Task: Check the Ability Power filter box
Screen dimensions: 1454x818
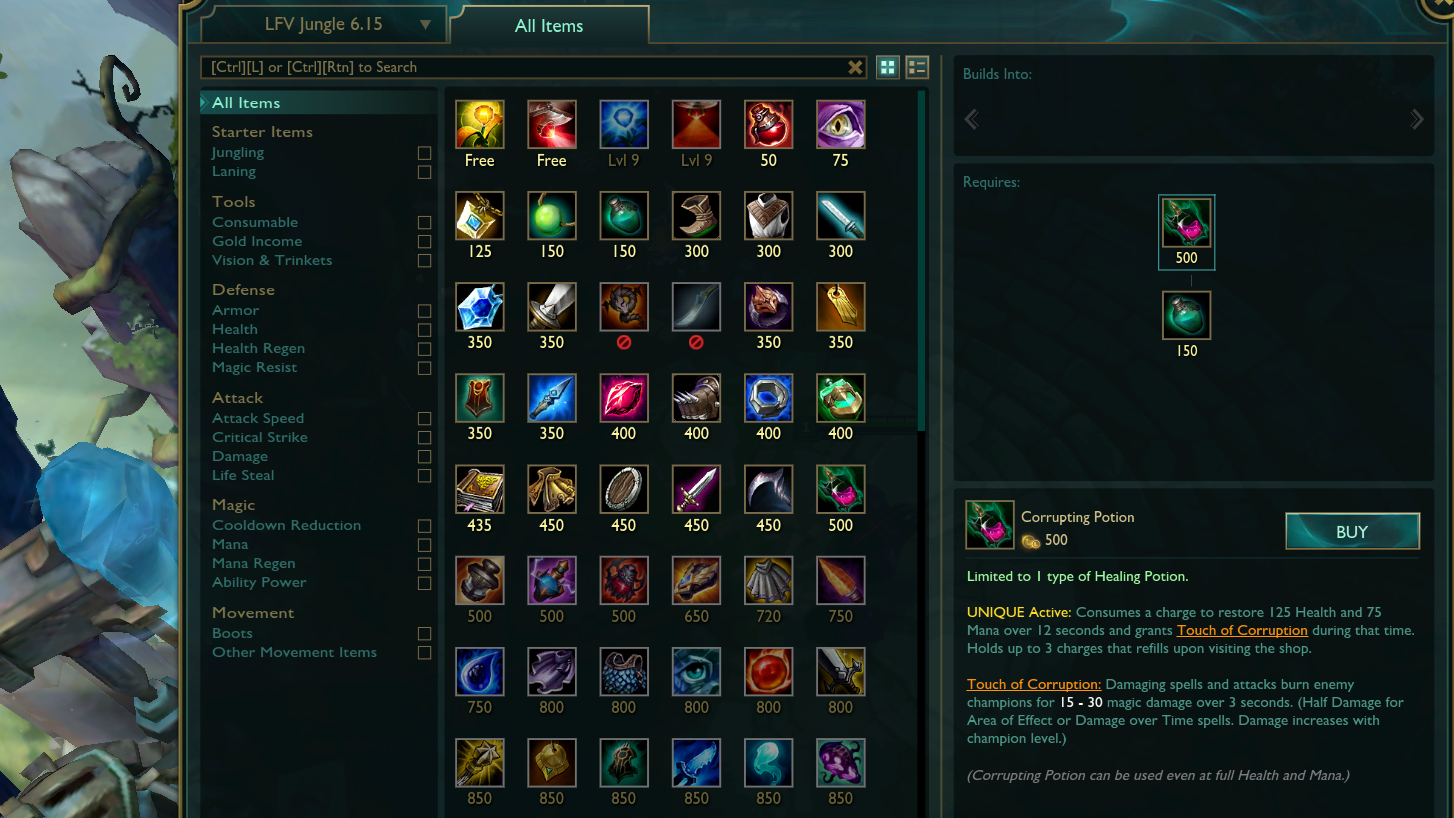Action: click(x=424, y=583)
